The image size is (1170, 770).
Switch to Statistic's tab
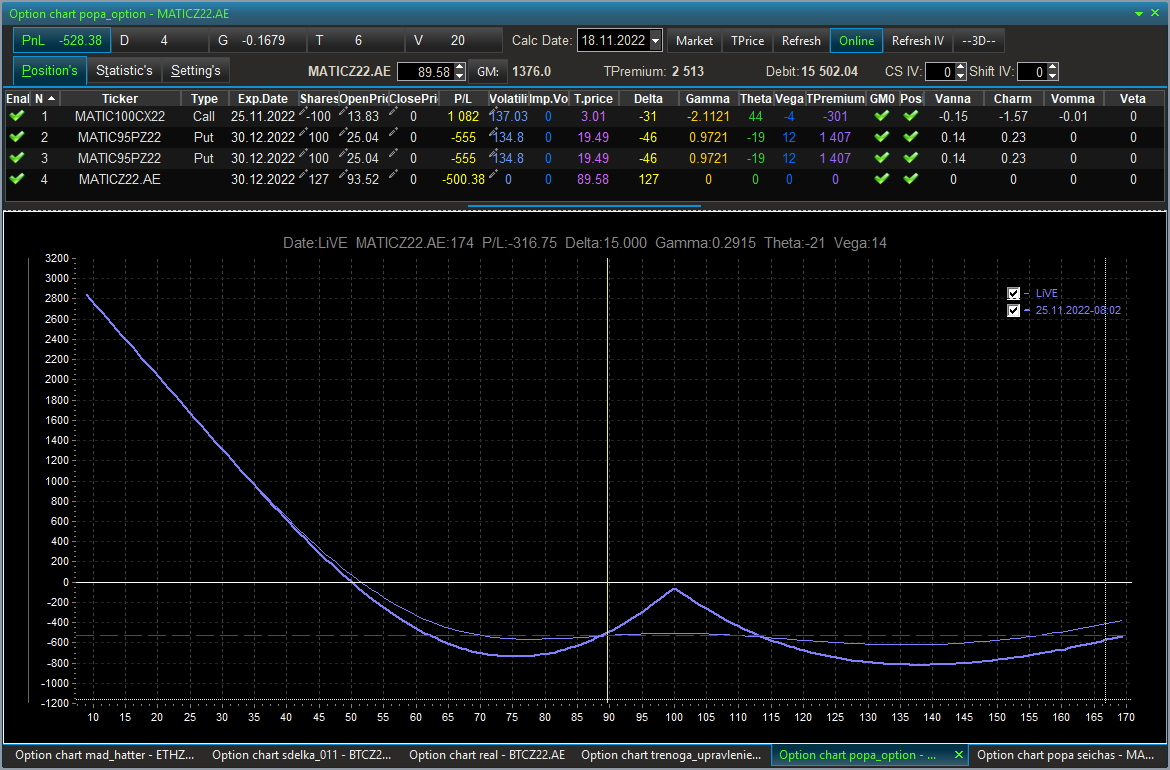click(125, 71)
